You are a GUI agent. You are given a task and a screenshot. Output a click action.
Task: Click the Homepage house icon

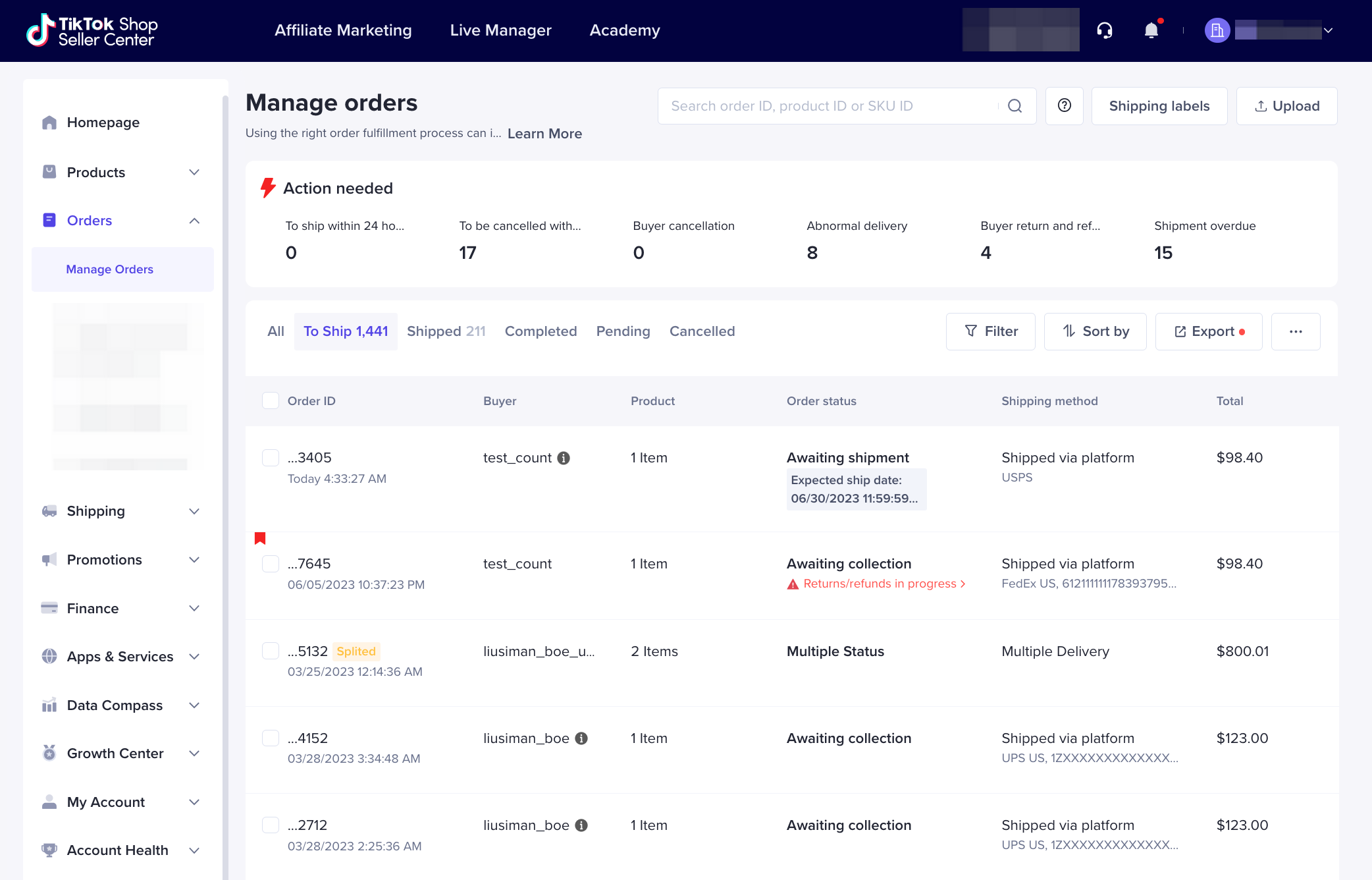click(x=49, y=123)
